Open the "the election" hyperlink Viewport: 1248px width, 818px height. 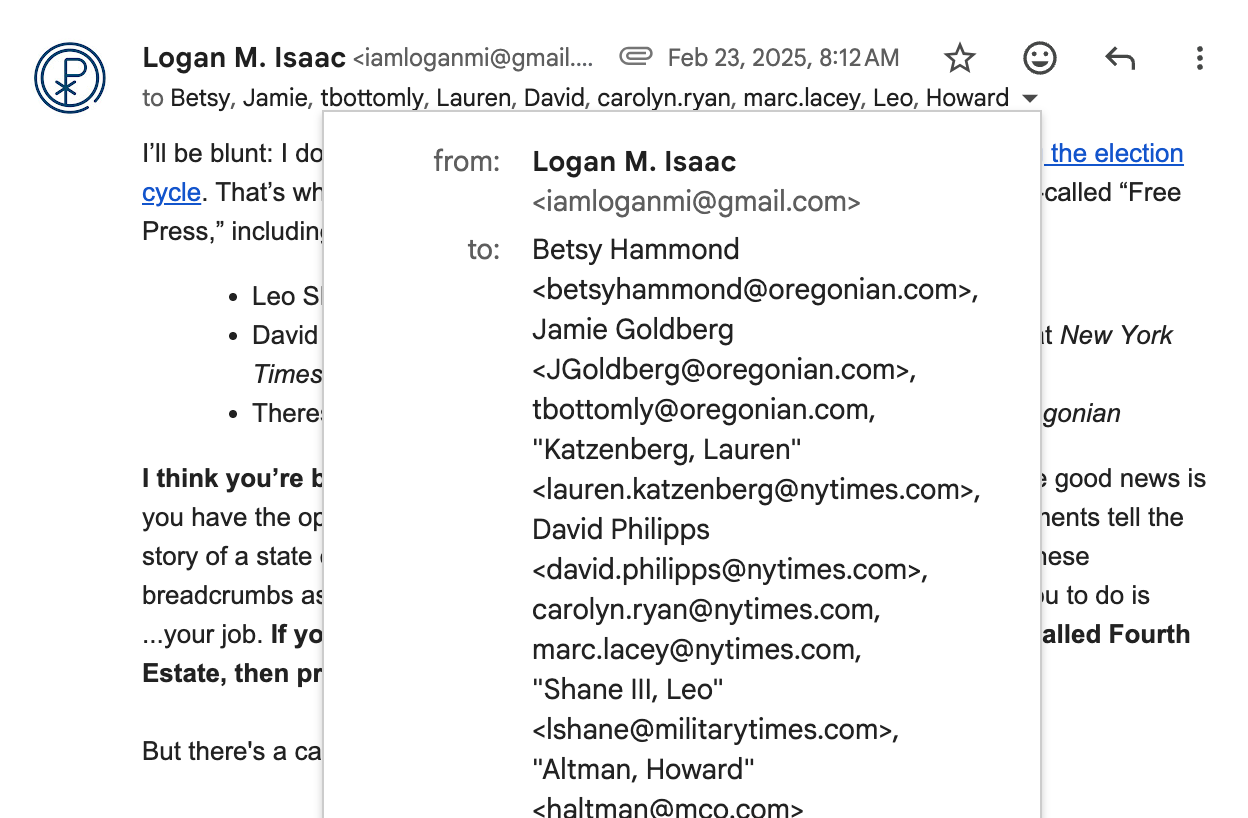pyautogui.click(x=1115, y=153)
